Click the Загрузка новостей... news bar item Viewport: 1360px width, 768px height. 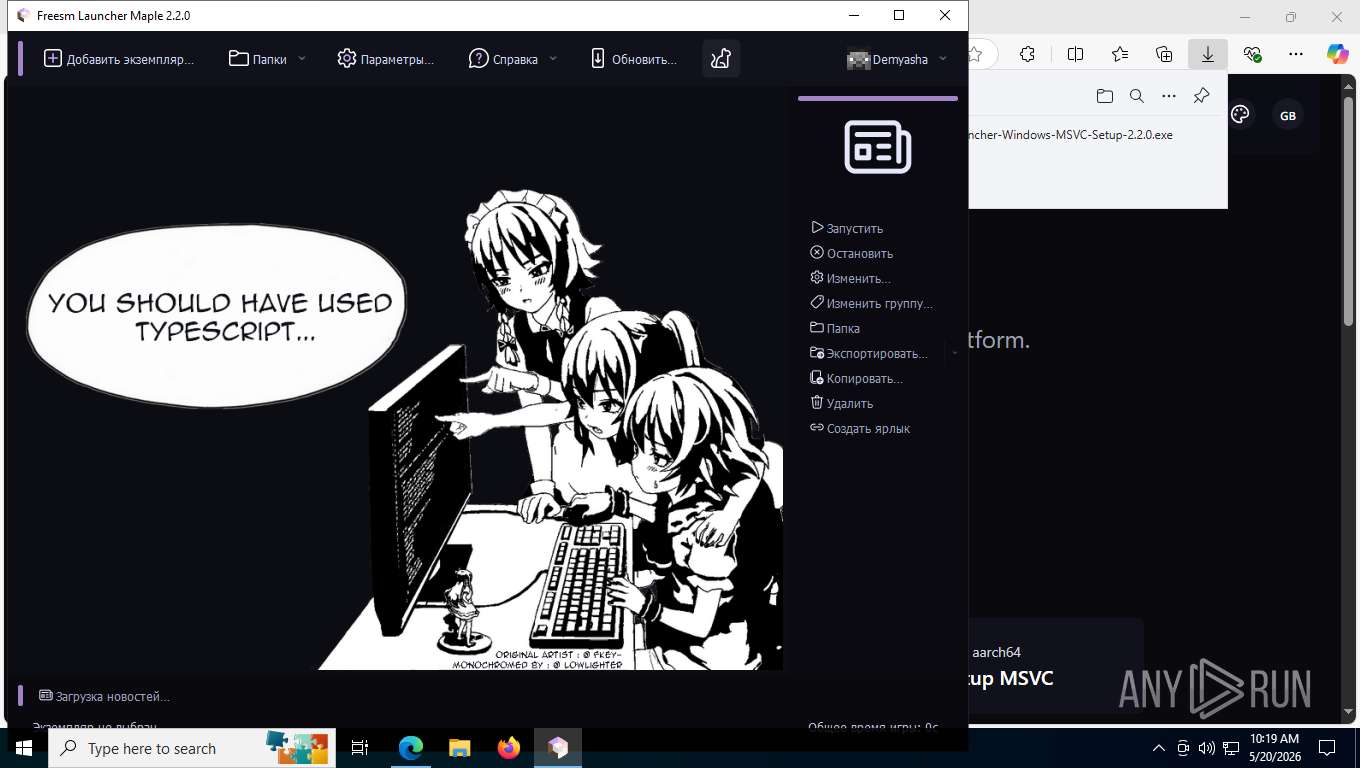click(104, 696)
